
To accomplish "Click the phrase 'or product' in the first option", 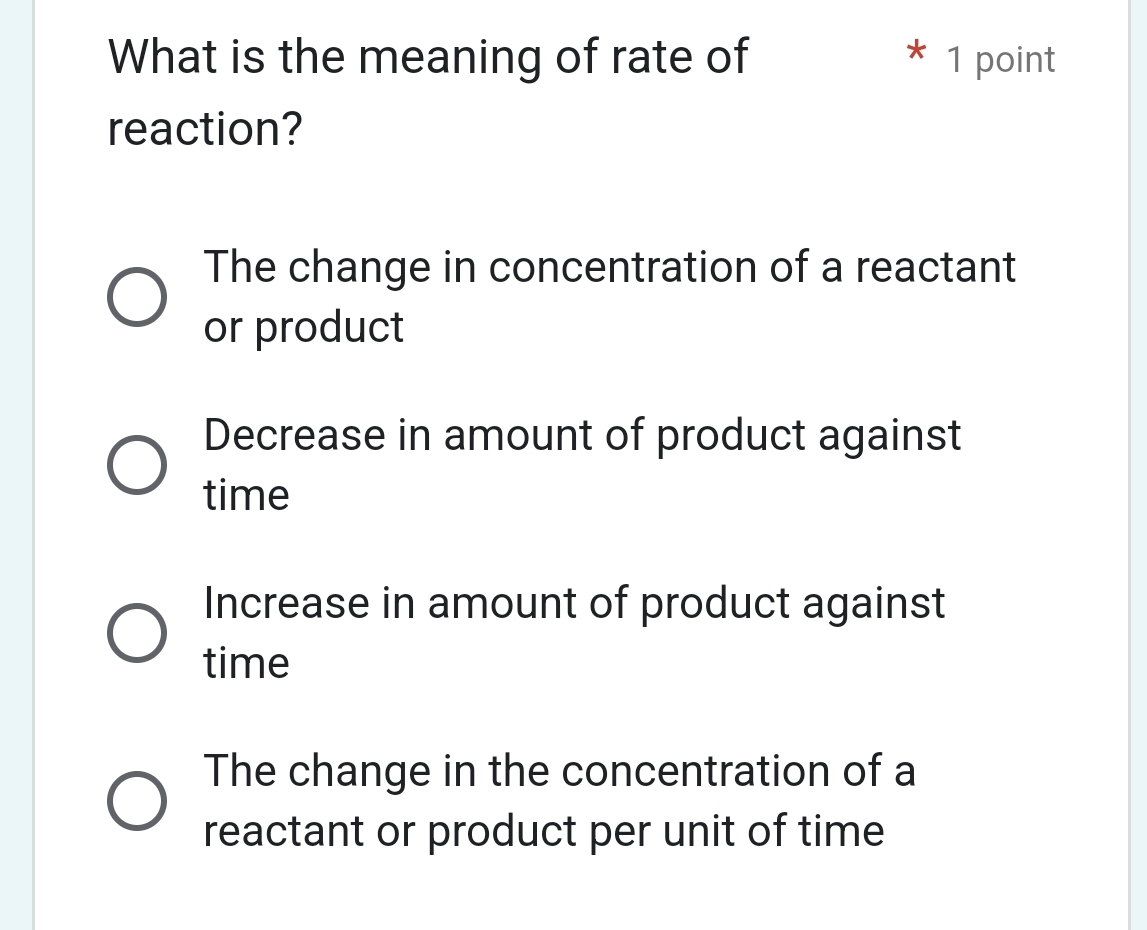I will (302, 327).
